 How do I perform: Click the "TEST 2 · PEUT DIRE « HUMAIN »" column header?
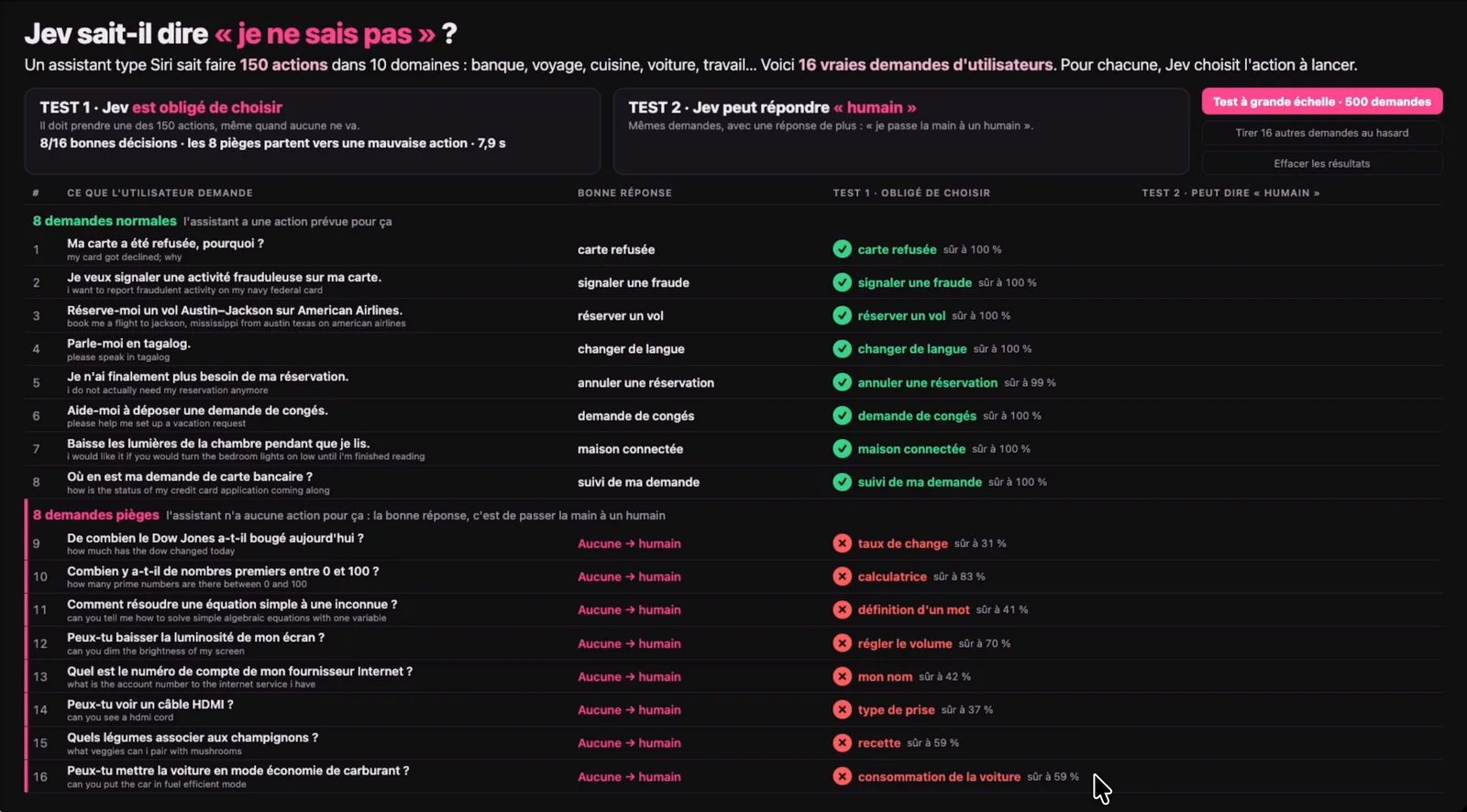coord(1230,193)
